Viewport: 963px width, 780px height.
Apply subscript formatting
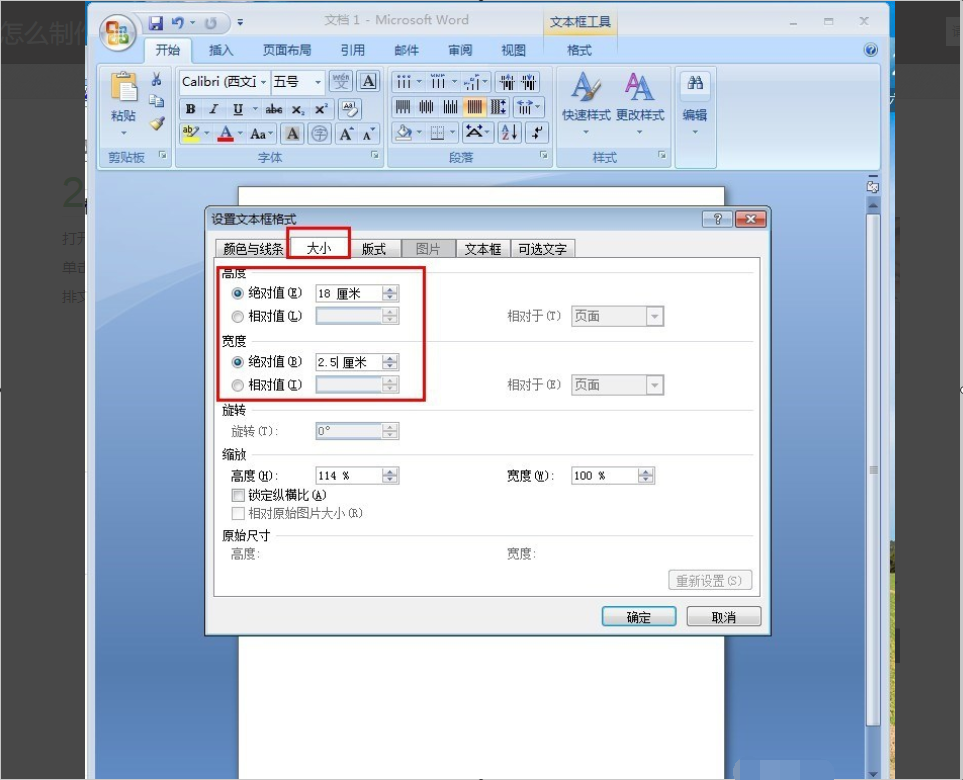click(x=298, y=109)
